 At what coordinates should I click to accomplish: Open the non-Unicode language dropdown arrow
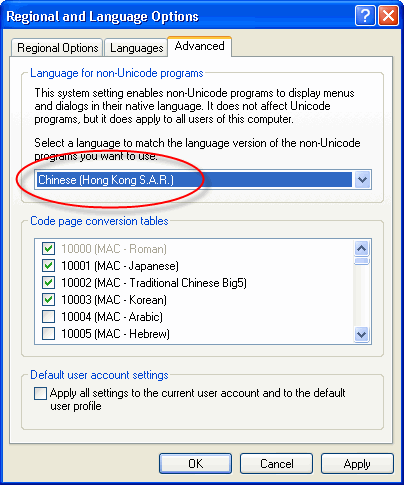tap(362, 180)
